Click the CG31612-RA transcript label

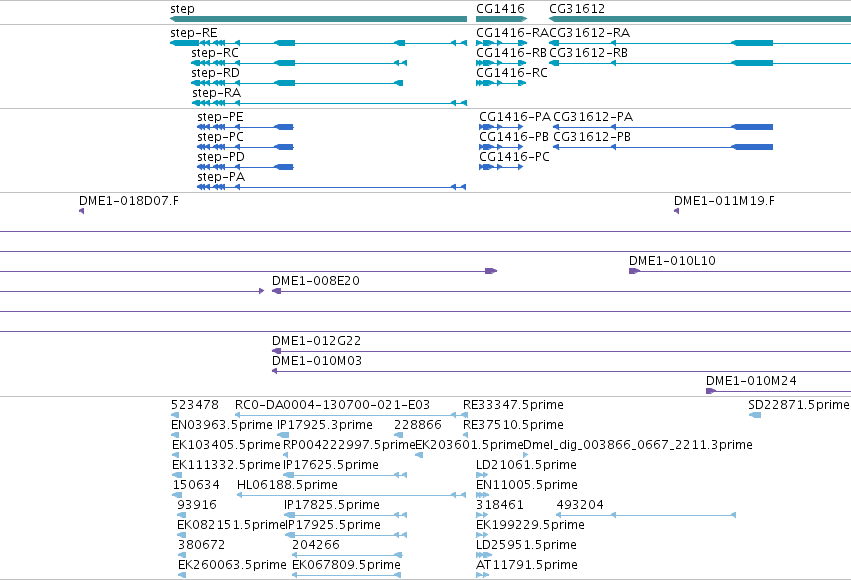coord(589,33)
